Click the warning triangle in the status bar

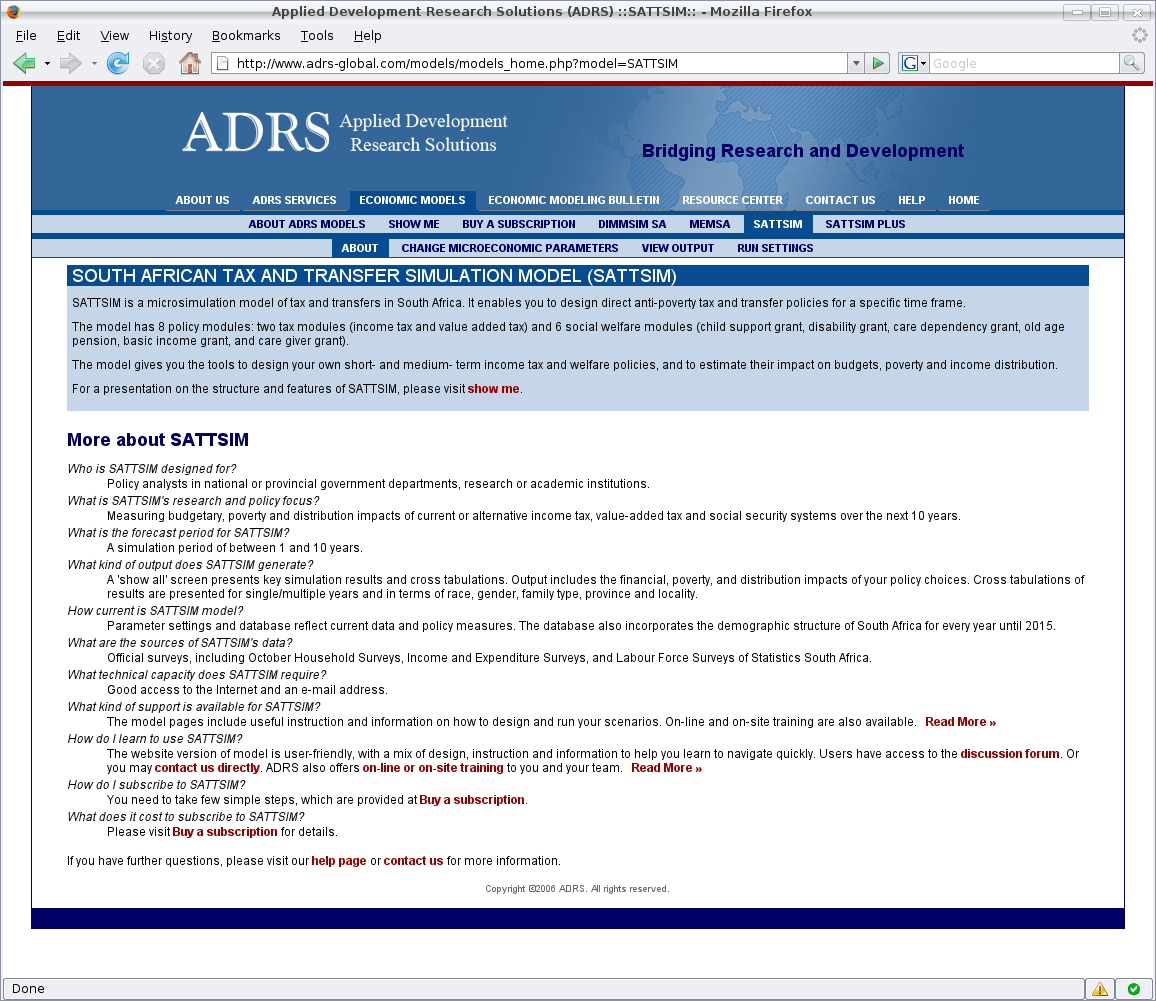(1100, 989)
